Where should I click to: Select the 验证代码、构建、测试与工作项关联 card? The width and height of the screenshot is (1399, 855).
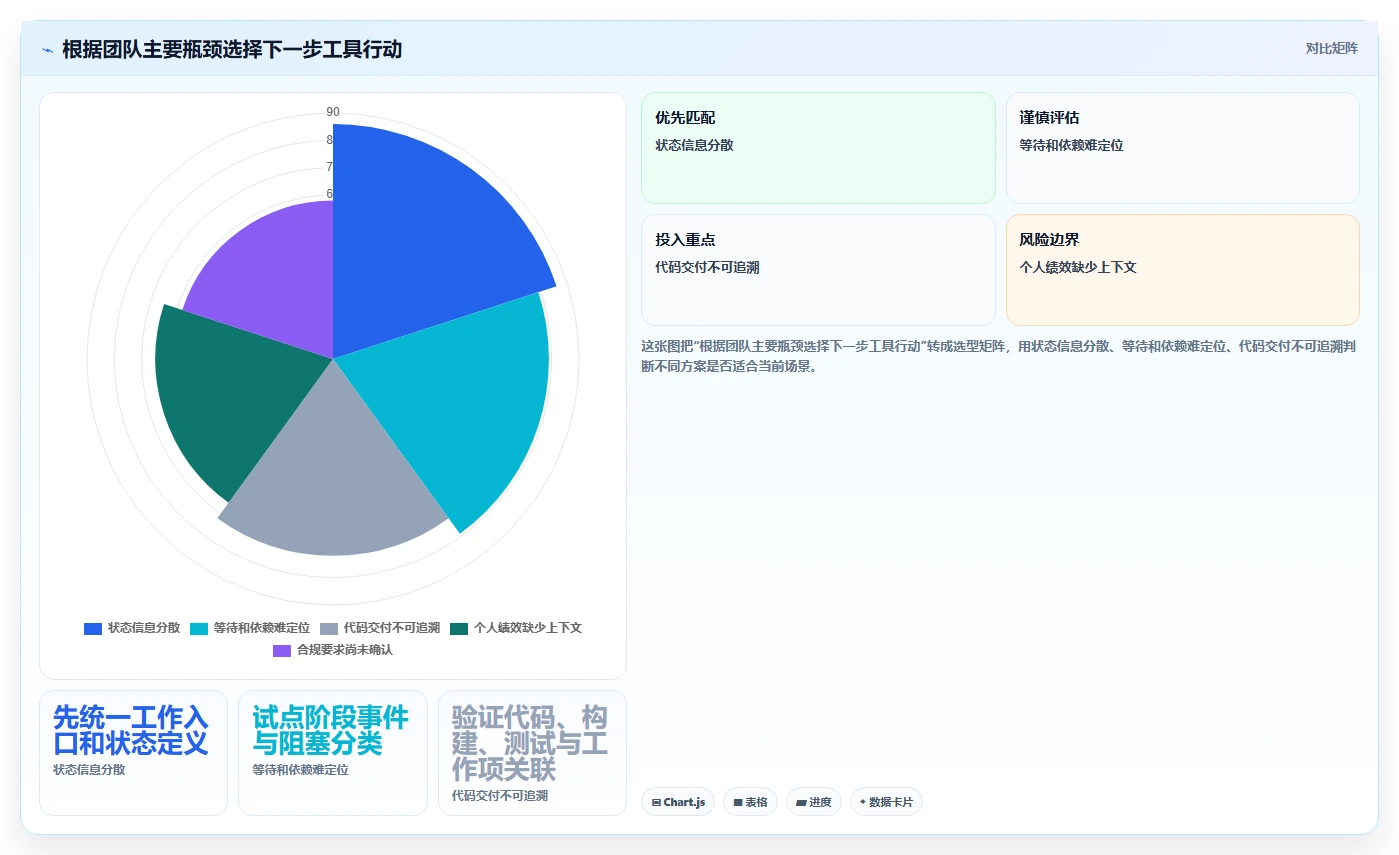(532, 753)
